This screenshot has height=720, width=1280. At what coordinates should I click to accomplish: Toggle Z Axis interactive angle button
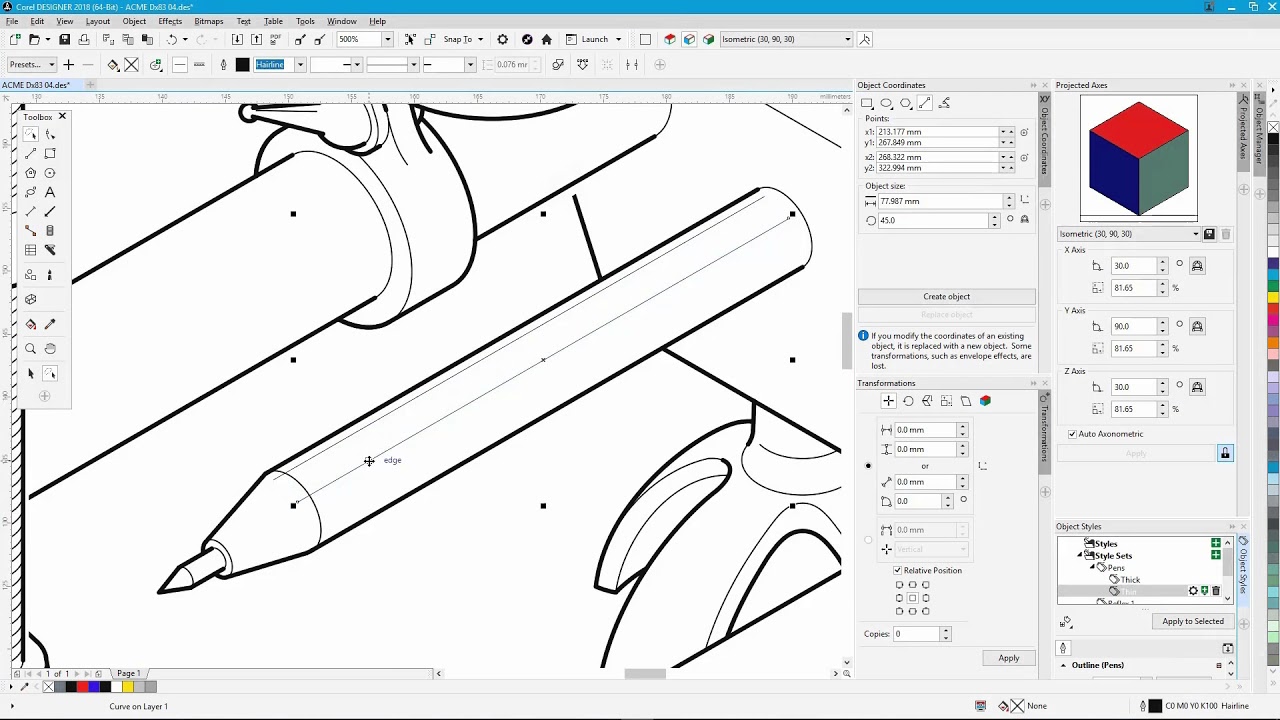click(x=1197, y=387)
